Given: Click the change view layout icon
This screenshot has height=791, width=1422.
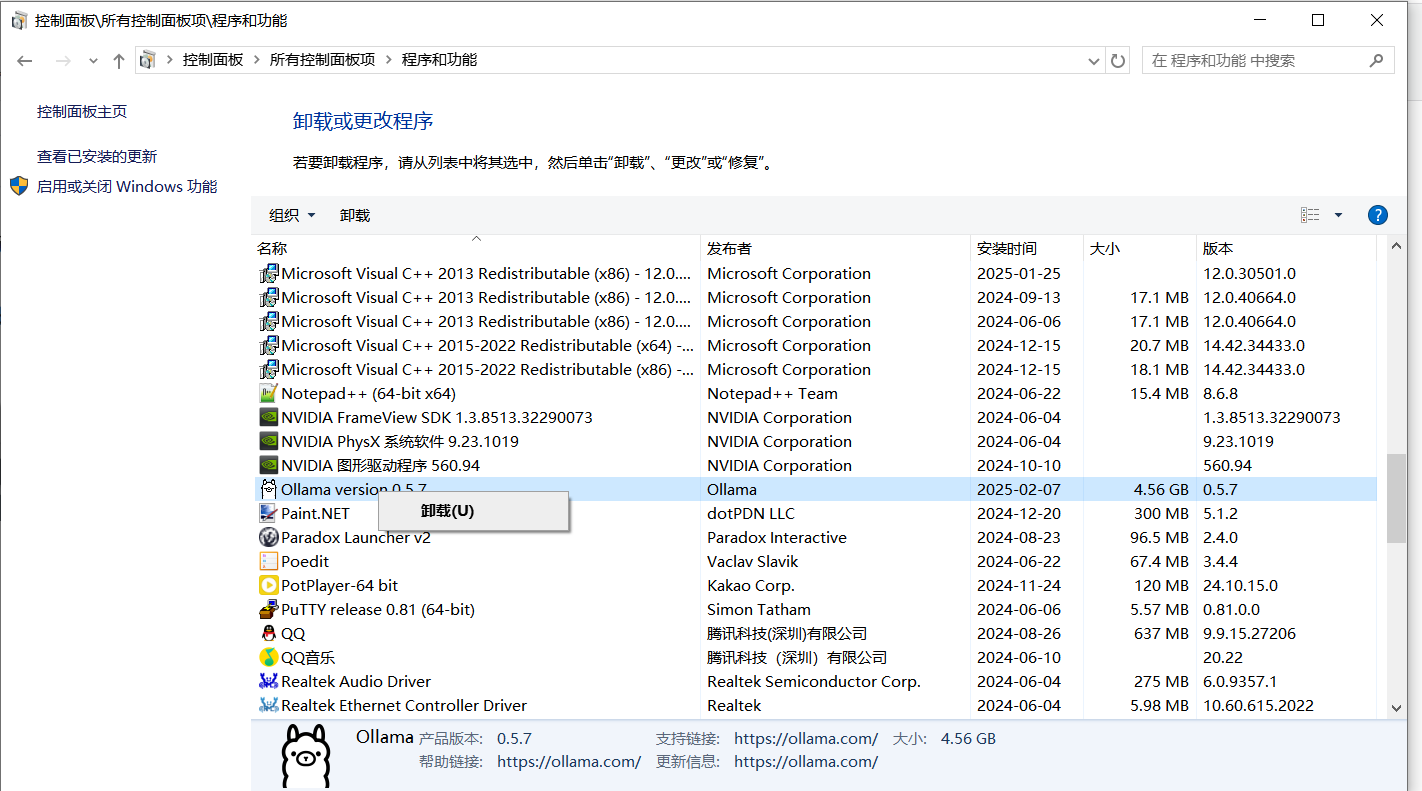Looking at the screenshot, I should (1309, 215).
